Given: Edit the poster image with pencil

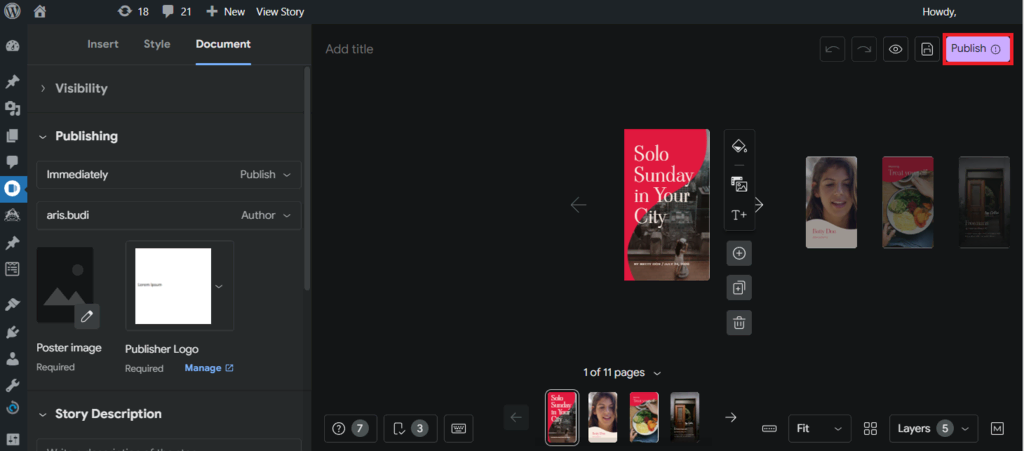Looking at the screenshot, I should point(87,317).
